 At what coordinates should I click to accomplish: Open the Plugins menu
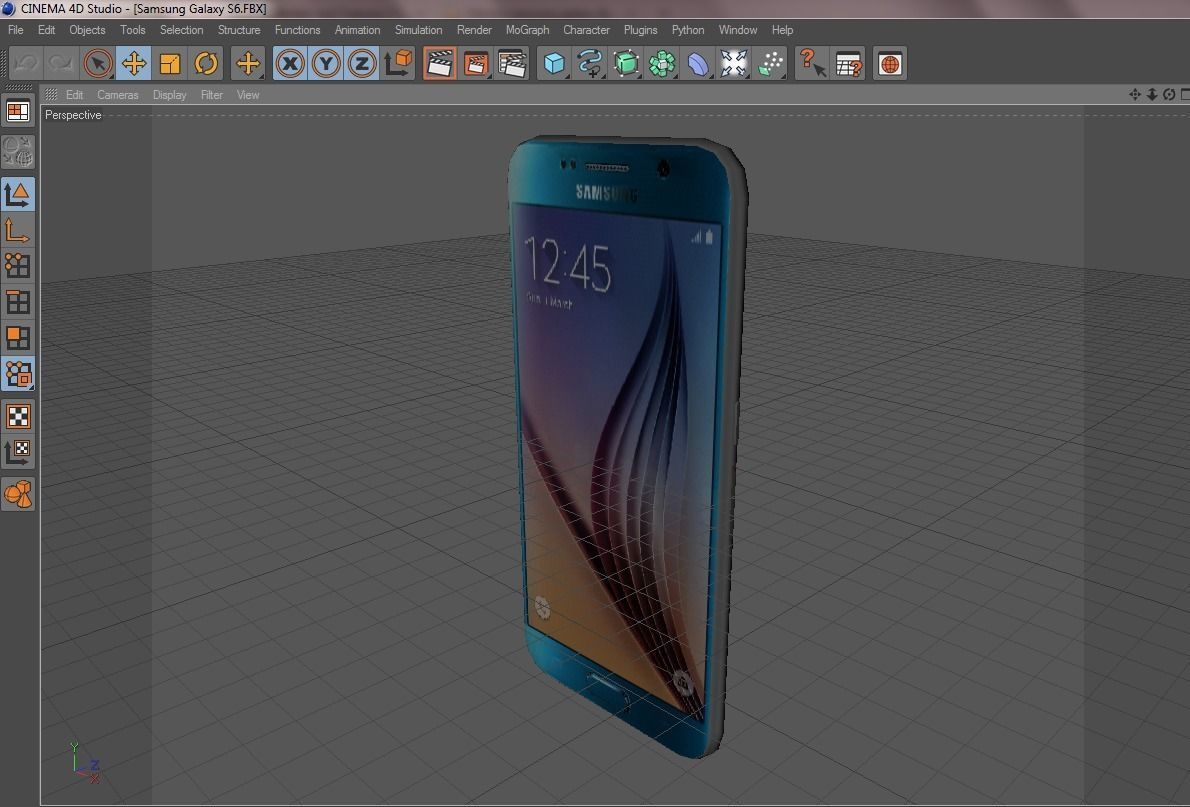pyautogui.click(x=641, y=30)
